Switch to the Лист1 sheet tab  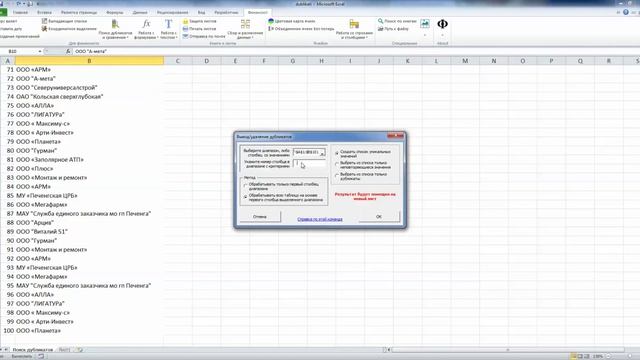coord(64,350)
